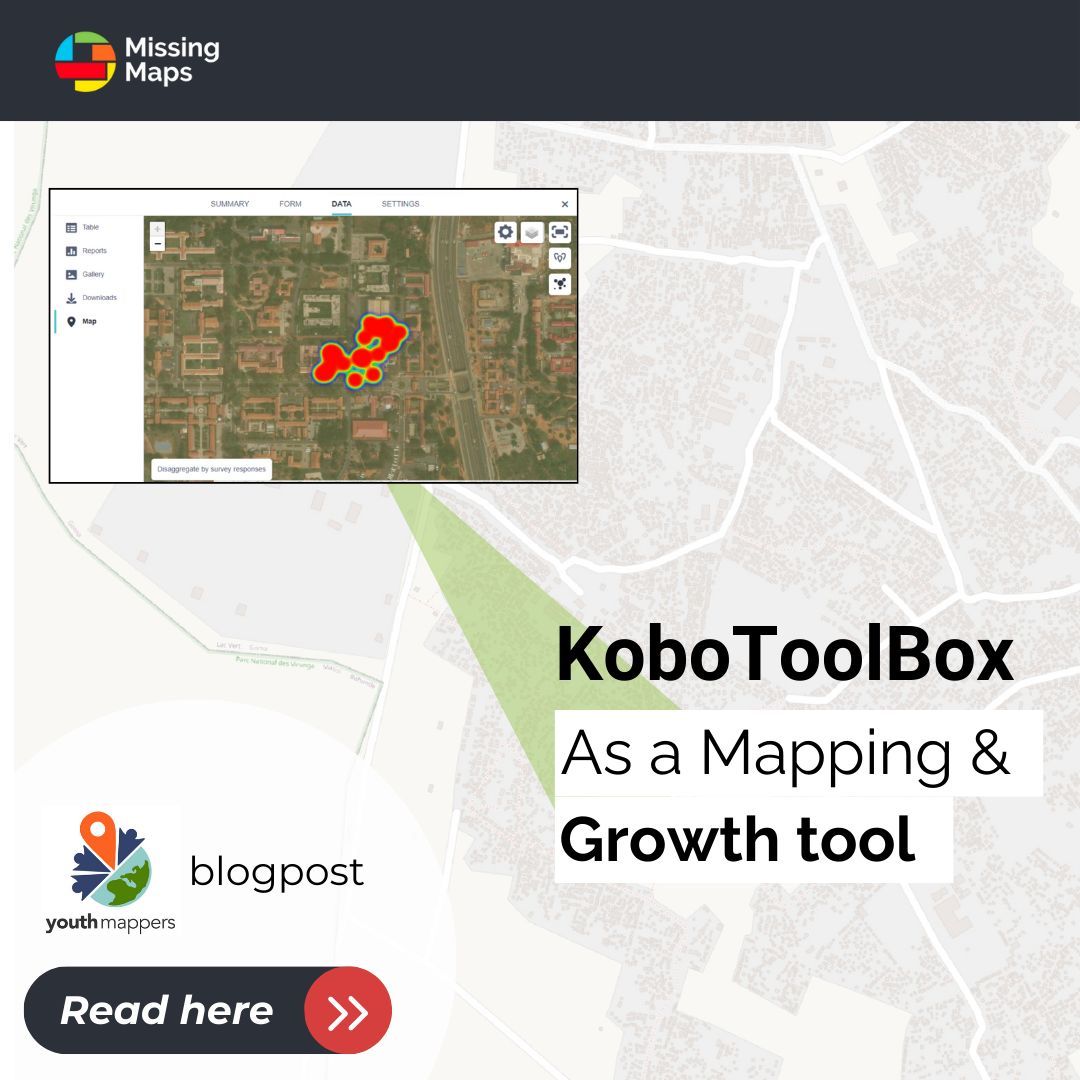Click Disaggregate by survey responses button
The height and width of the screenshot is (1080, 1080).
click(211, 469)
